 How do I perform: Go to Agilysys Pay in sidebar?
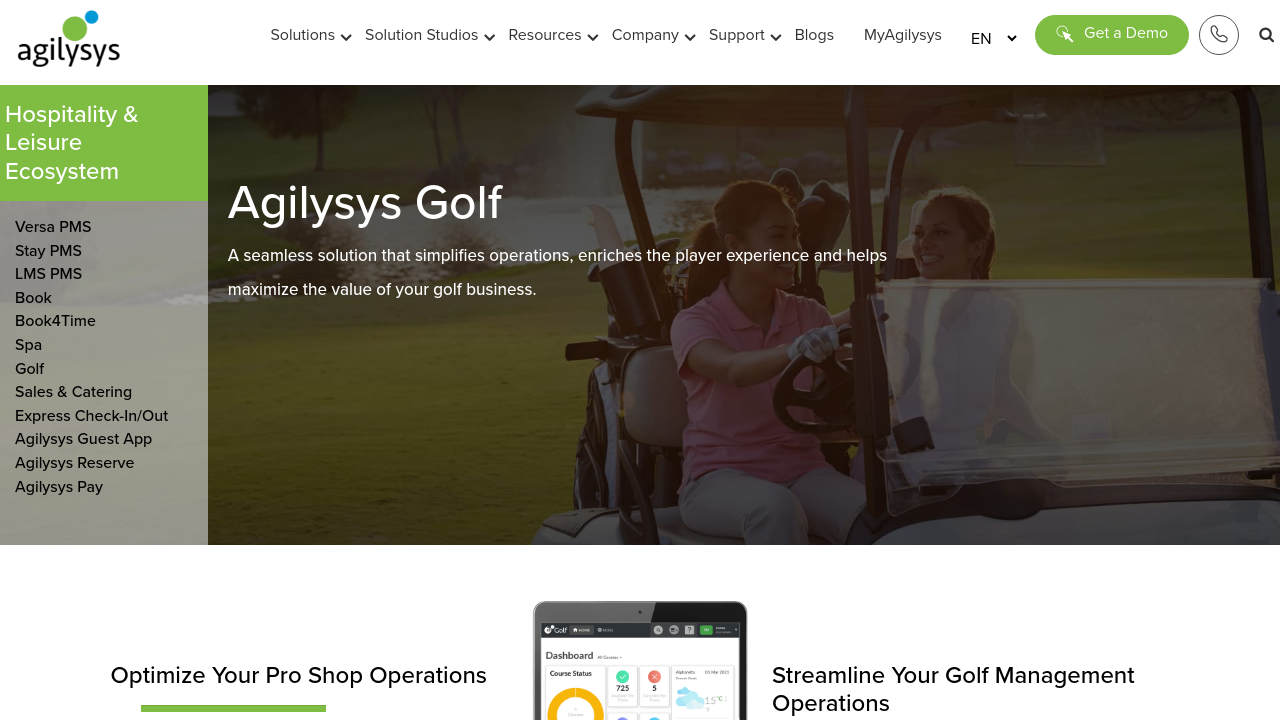(59, 487)
